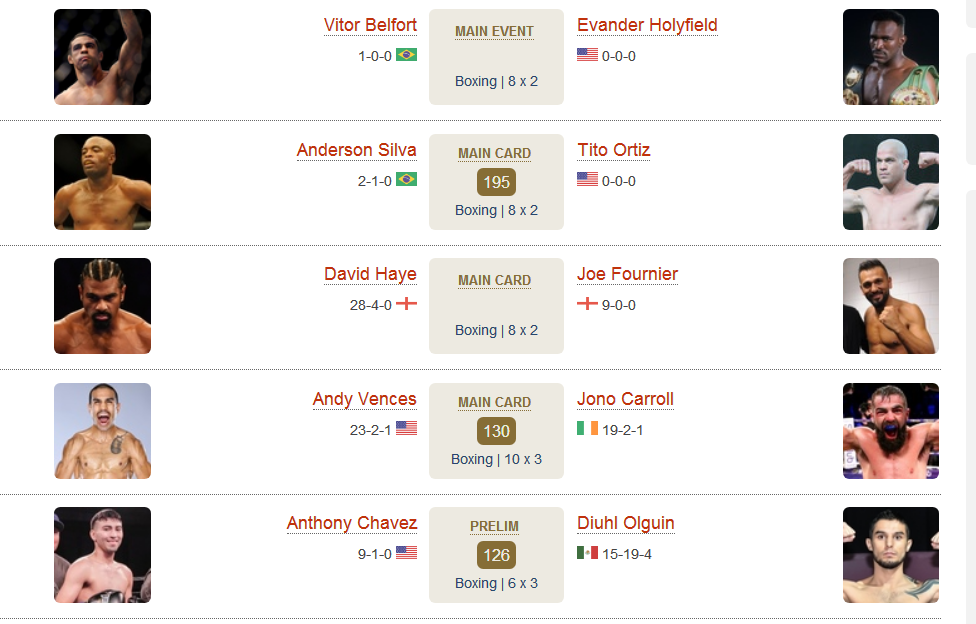Open Tito Ortiz's fighter page

pyautogui.click(x=614, y=150)
